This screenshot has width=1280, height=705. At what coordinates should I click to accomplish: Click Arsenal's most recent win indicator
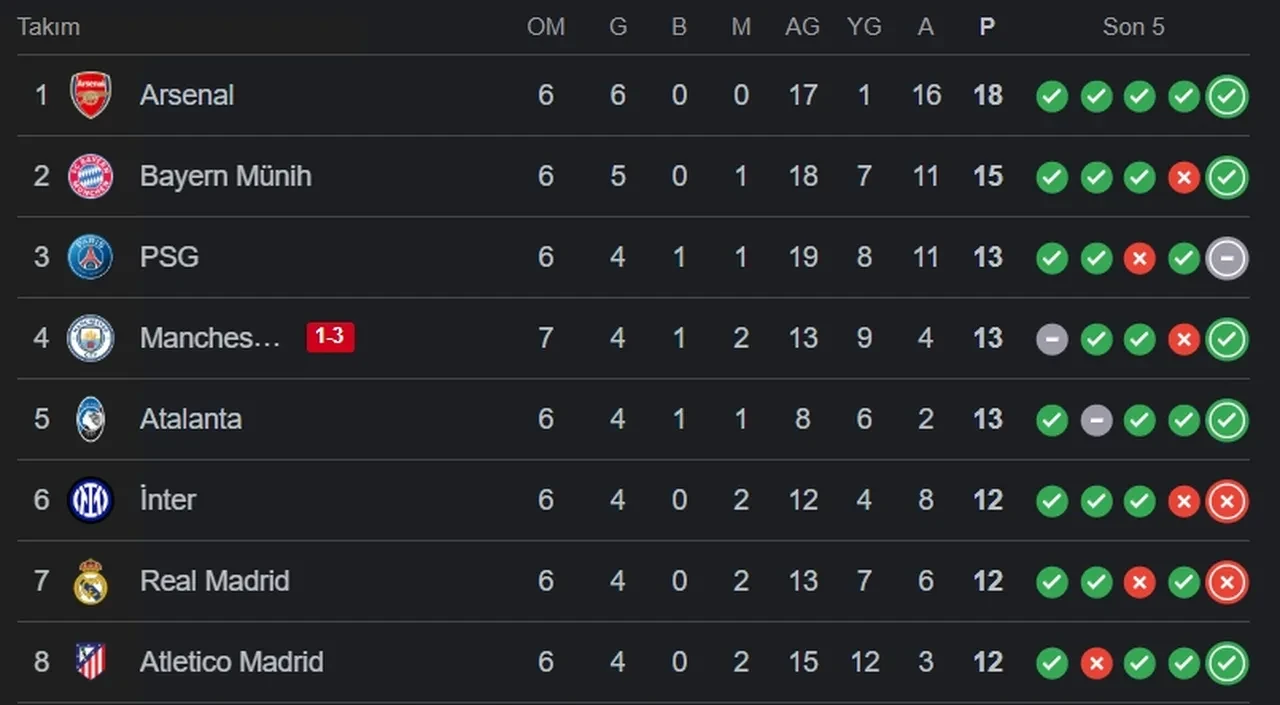pyautogui.click(x=1227, y=96)
